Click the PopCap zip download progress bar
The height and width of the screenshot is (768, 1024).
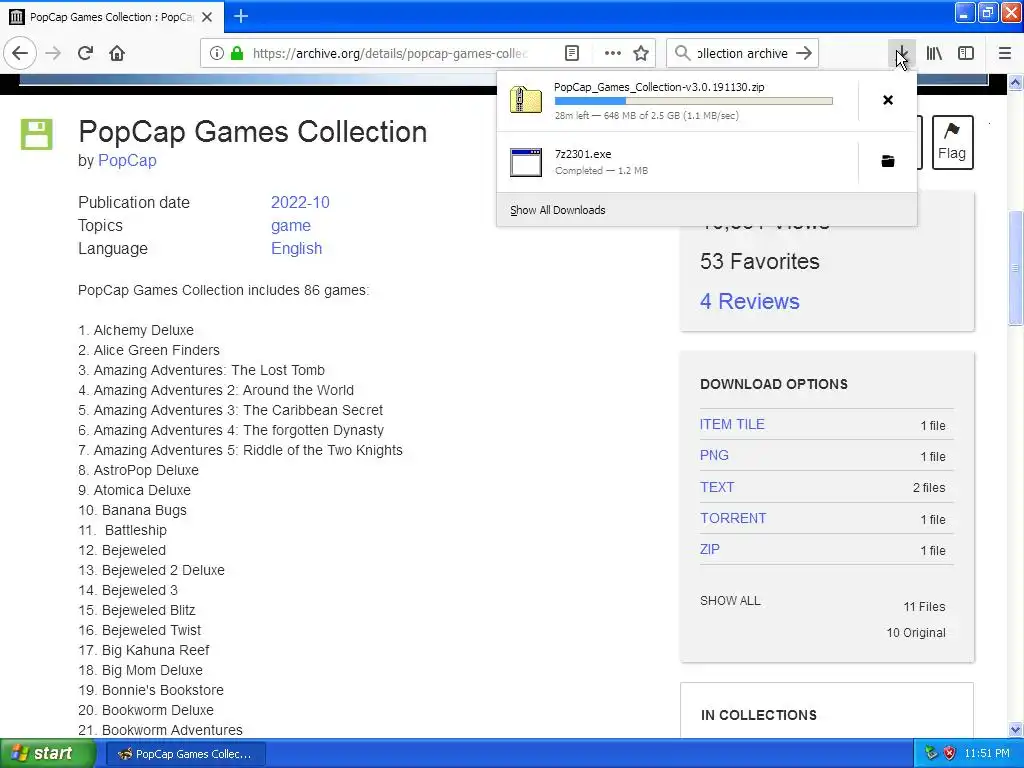coord(694,101)
